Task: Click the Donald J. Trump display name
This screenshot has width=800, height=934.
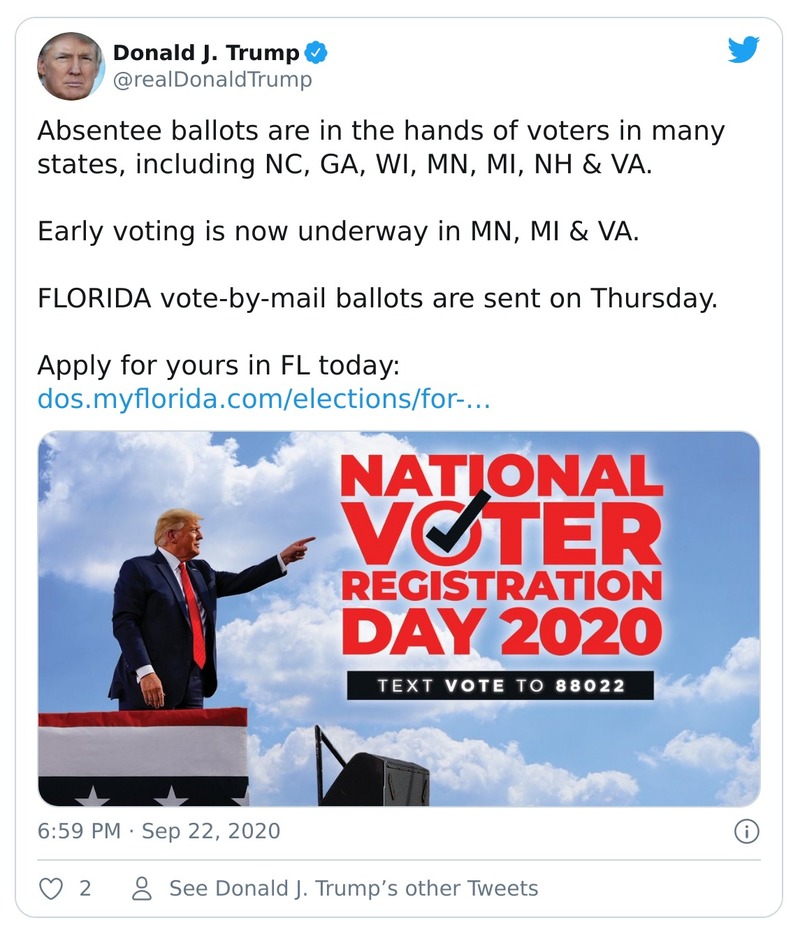Action: 205,53
